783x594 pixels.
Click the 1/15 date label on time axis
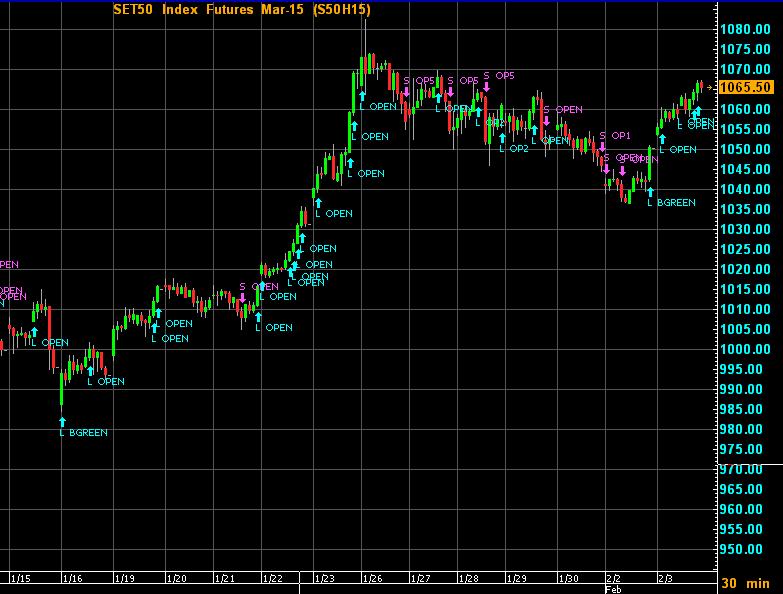[x=20, y=578]
